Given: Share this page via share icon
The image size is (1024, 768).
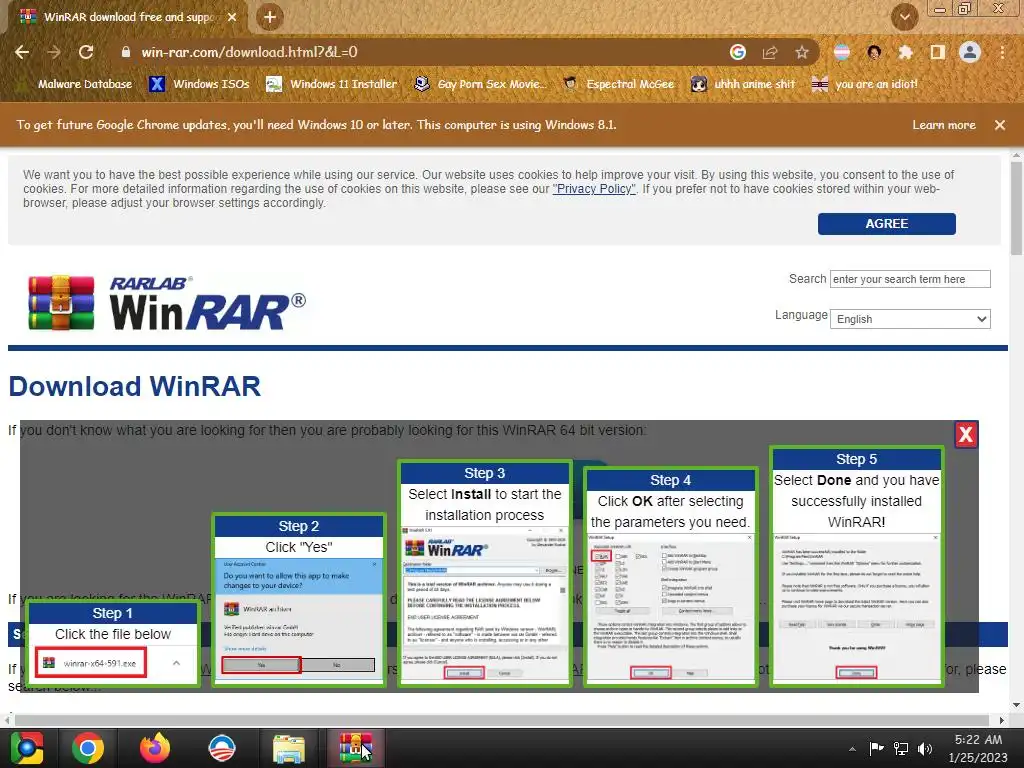Looking at the screenshot, I should pyautogui.click(x=770, y=52).
